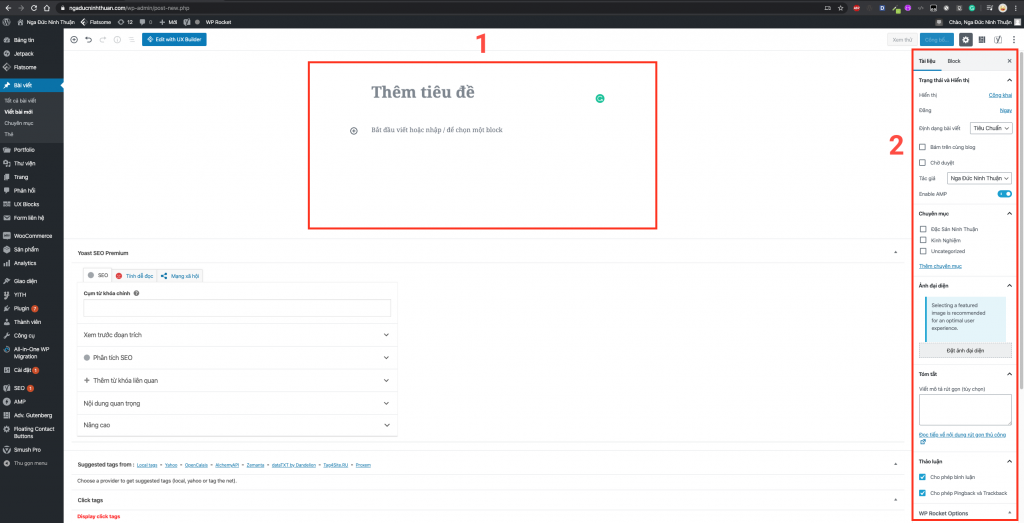Screen dimensions: 1024x523
Task: Collapse the Ảnh đại diện panel
Action: click(1009, 285)
